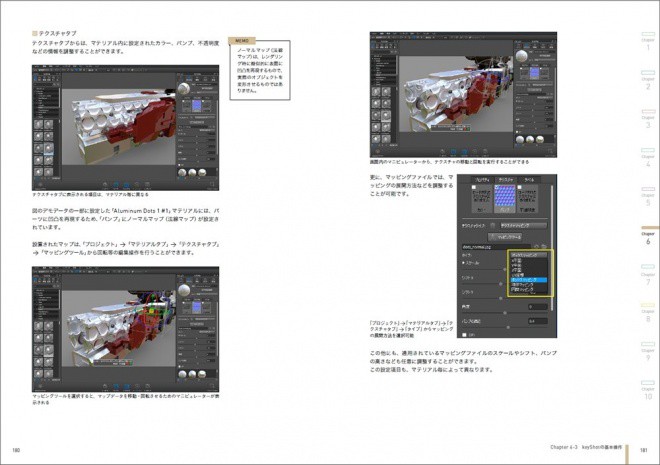Select the empty 不透明度 texture slot
Image resolution: width=660 pixels, height=465 pixels.
[527, 199]
